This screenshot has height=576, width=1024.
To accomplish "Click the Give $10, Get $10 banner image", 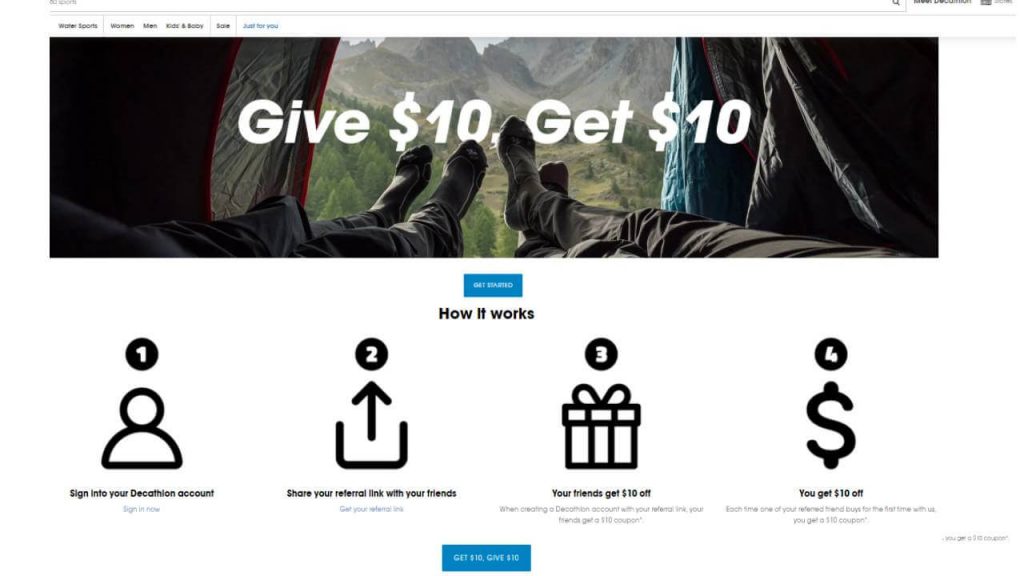I will tap(494, 148).
